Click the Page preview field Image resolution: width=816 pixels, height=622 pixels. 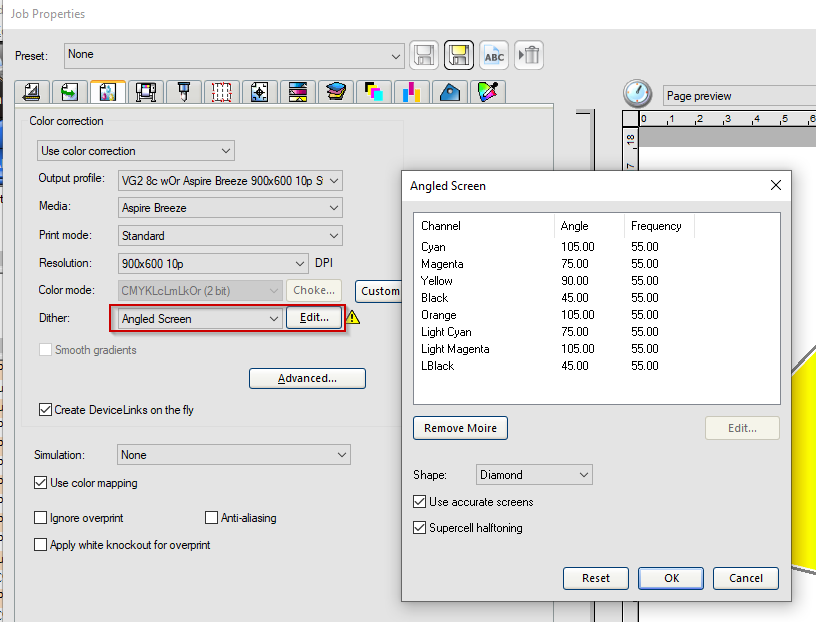click(x=739, y=96)
